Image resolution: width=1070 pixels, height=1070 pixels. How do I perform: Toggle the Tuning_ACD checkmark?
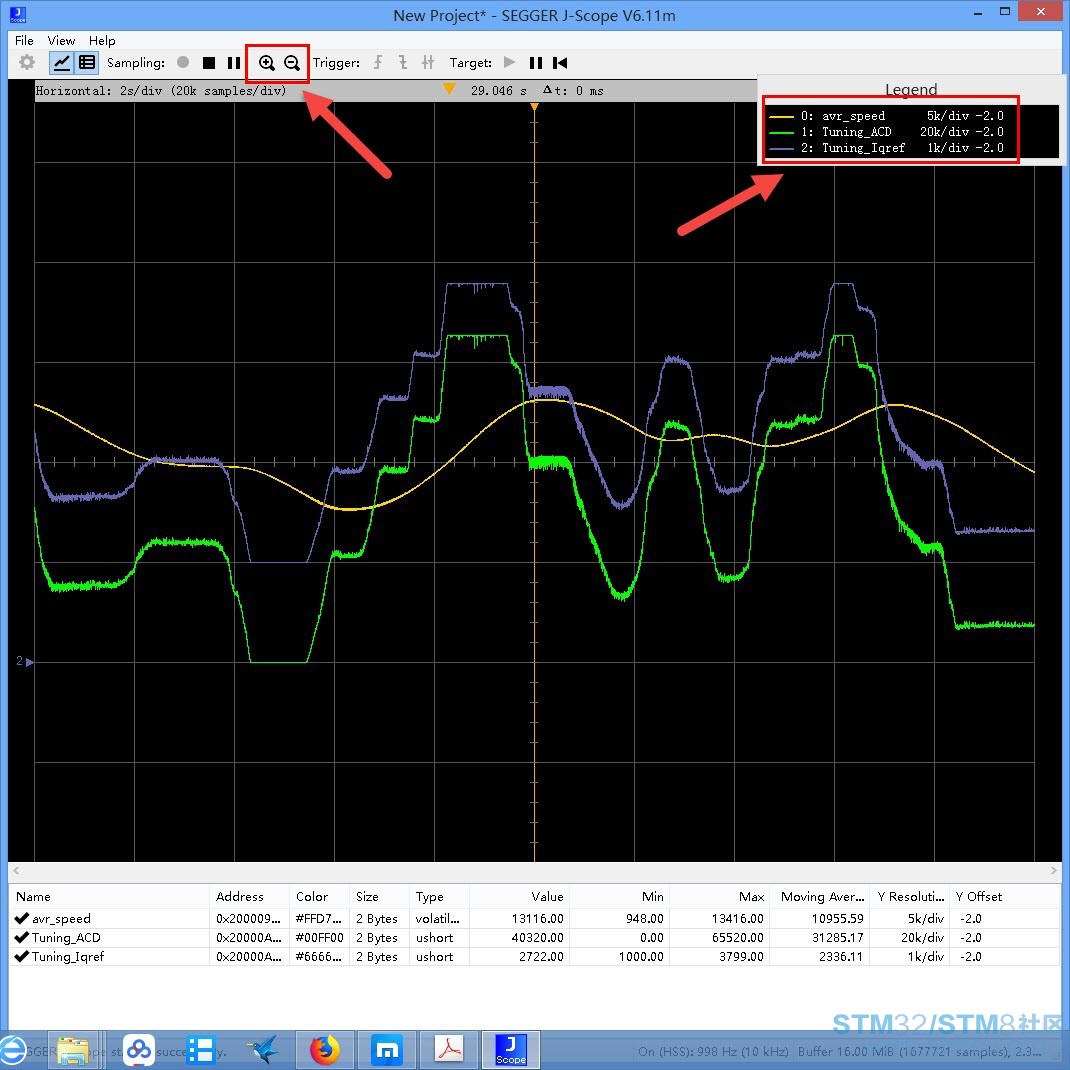(21, 938)
